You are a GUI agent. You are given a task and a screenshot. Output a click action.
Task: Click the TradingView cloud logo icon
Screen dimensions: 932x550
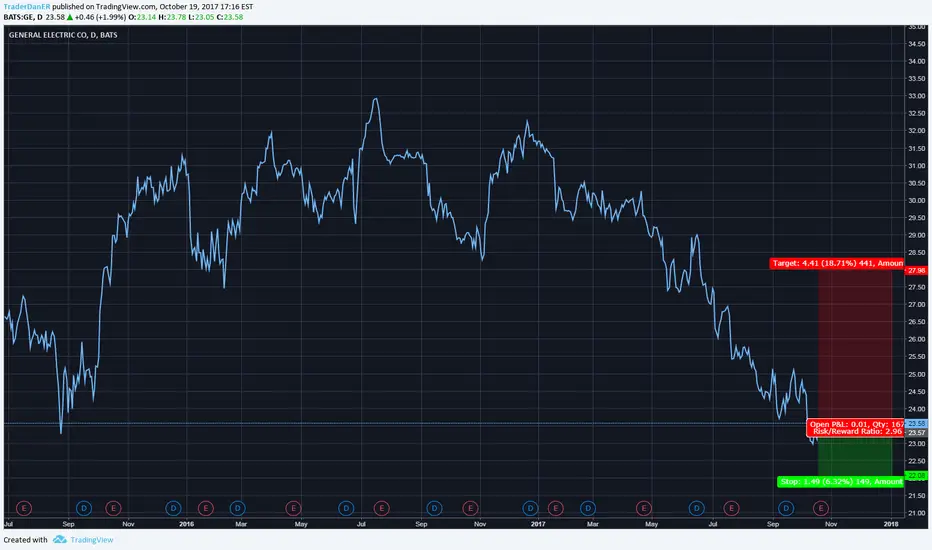(59, 540)
